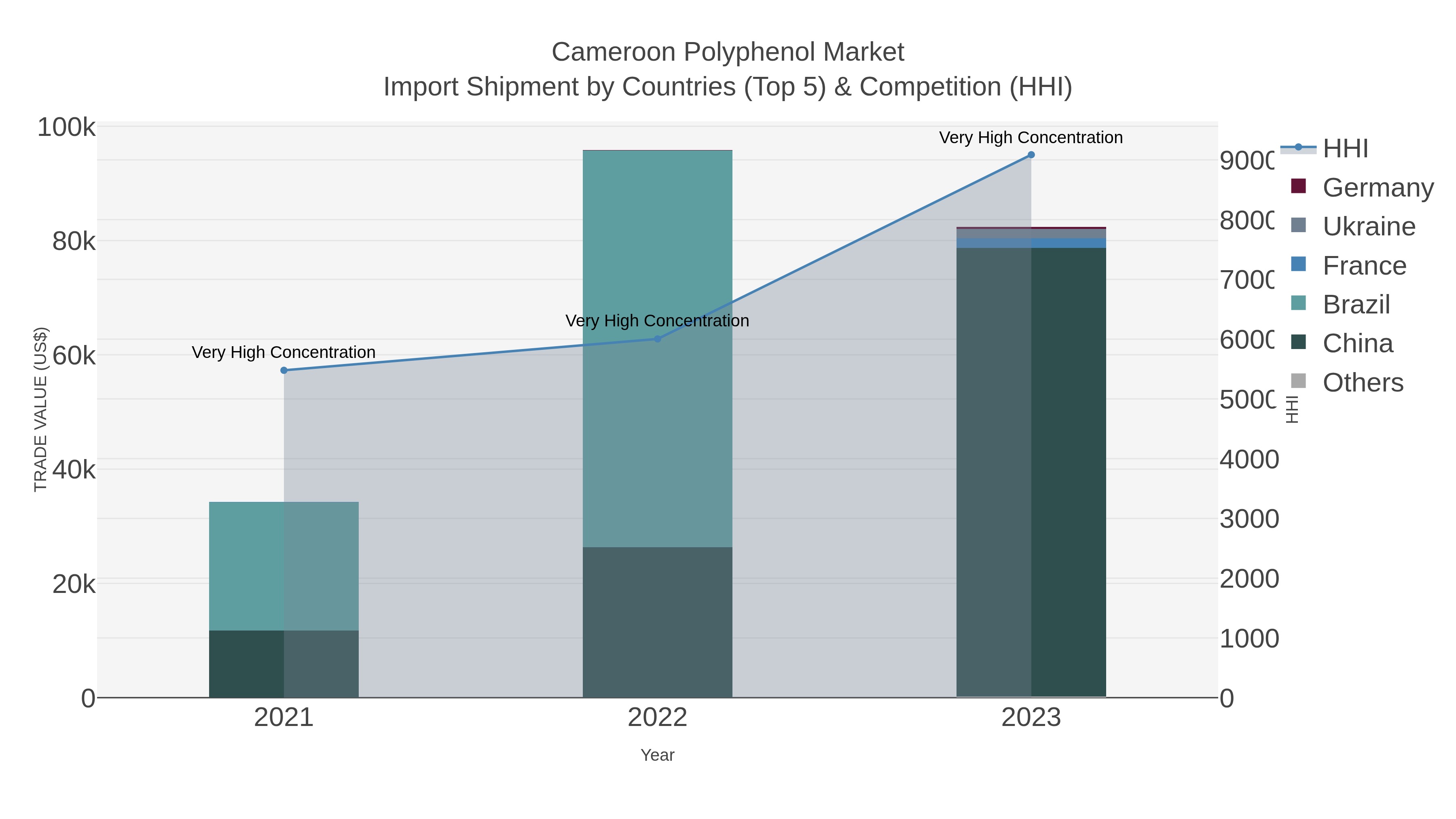The width and height of the screenshot is (1456, 819).
Task: Click the 2022 x-axis label
Action: point(657,717)
